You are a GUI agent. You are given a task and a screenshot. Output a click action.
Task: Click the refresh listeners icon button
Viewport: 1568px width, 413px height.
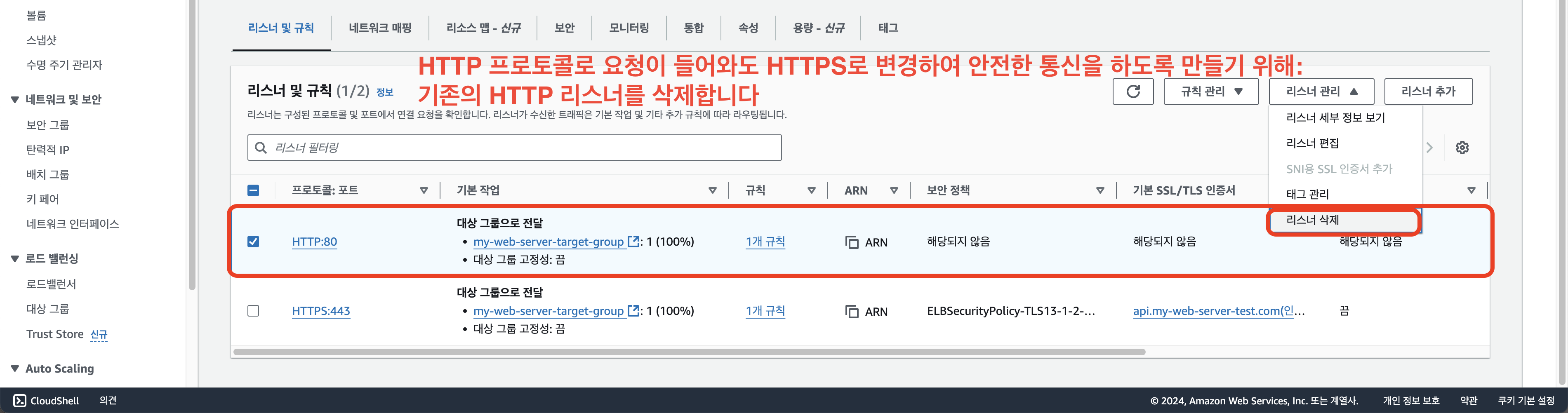[1133, 92]
